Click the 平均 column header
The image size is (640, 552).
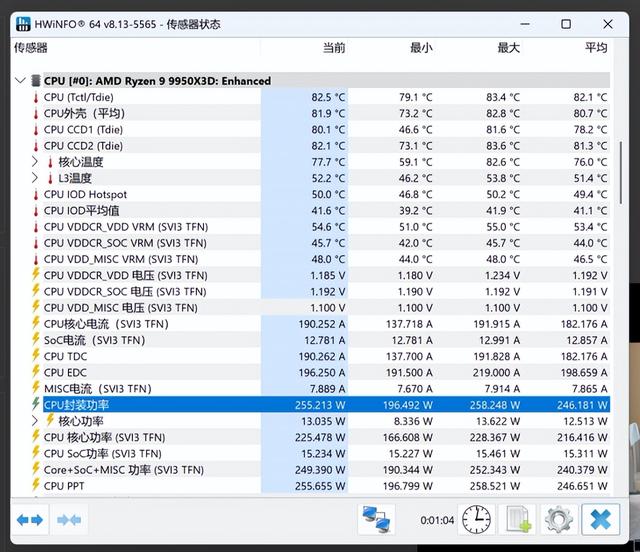[596, 48]
